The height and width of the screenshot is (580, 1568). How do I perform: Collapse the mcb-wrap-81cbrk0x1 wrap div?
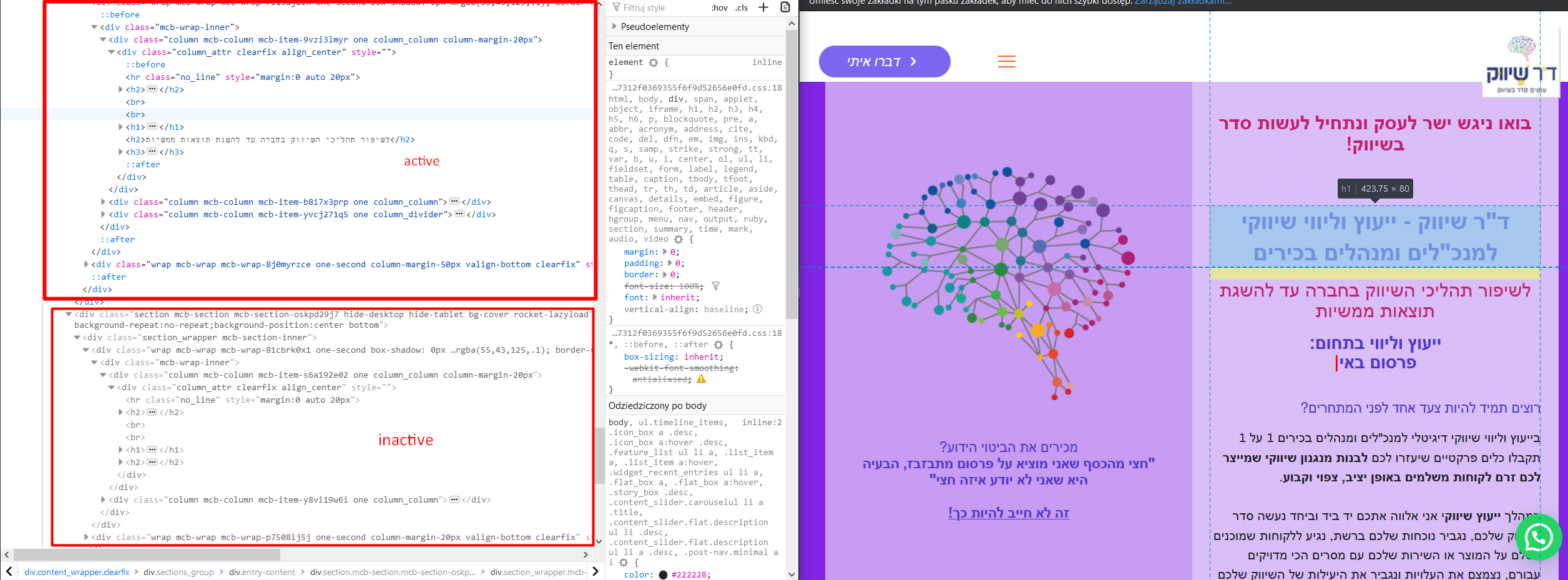(x=86, y=350)
